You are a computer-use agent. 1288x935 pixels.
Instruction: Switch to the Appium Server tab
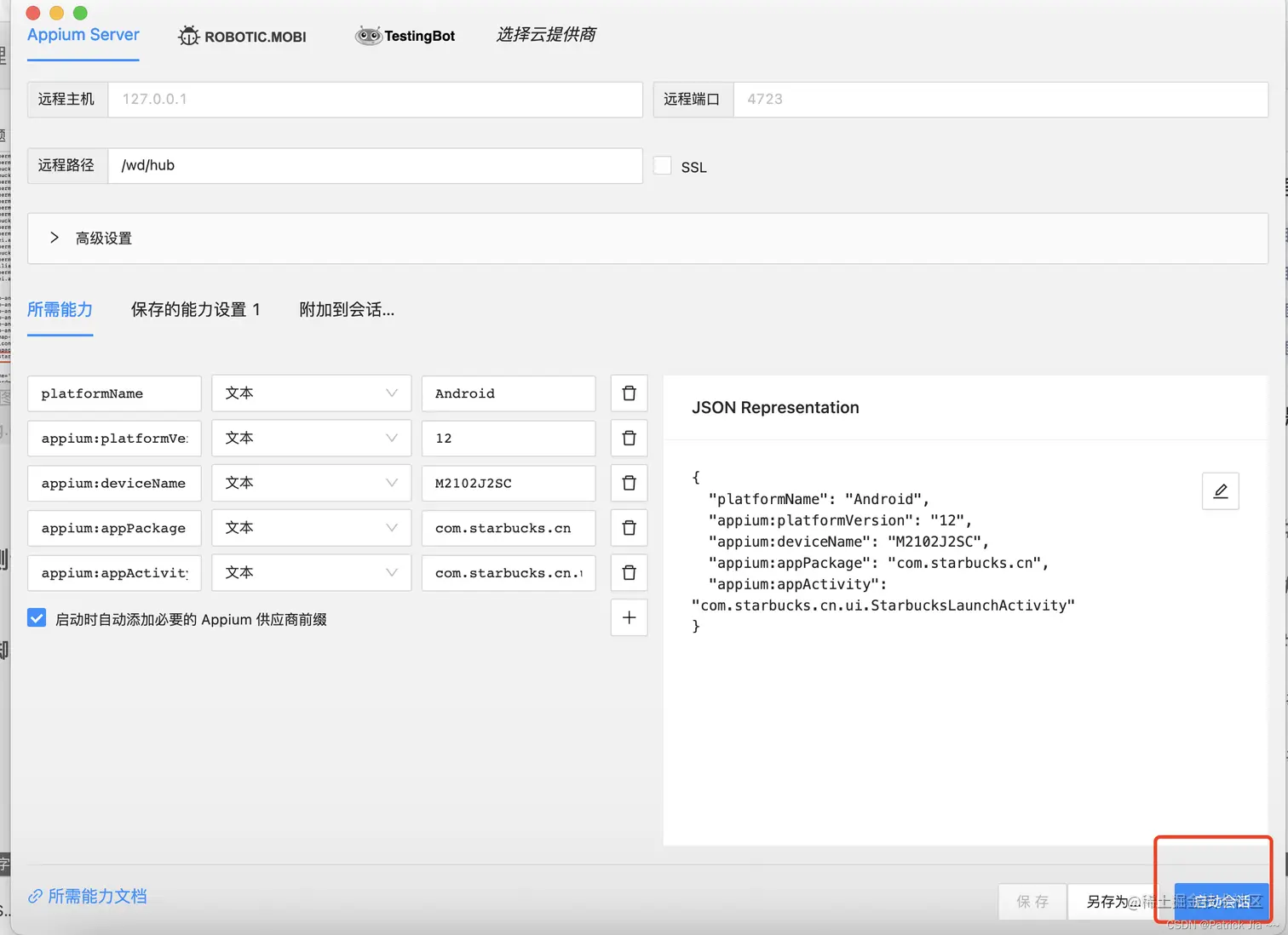click(x=83, y=35)
